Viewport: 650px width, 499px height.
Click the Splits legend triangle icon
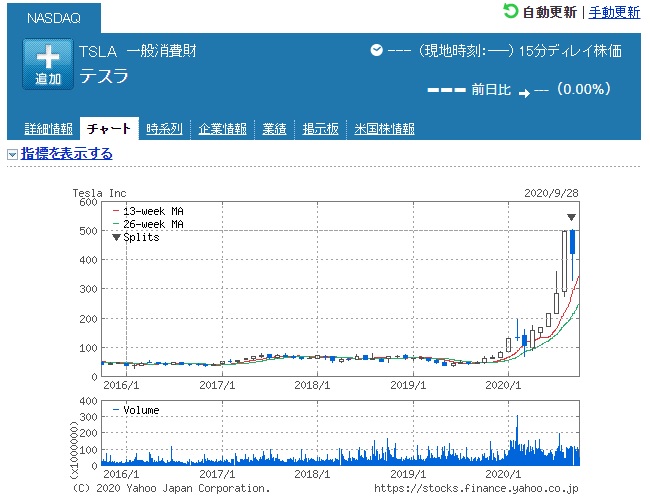116,237
